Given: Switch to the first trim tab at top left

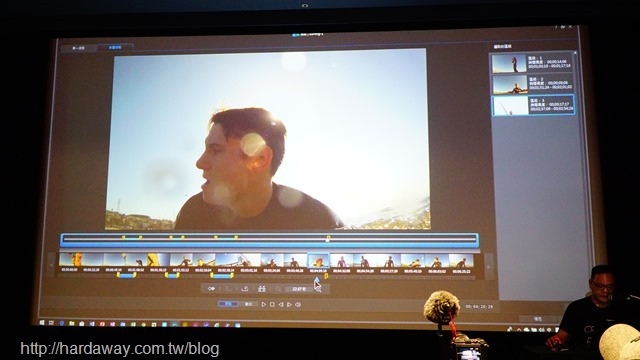Looking at the screenshot, I should (78, 48).
